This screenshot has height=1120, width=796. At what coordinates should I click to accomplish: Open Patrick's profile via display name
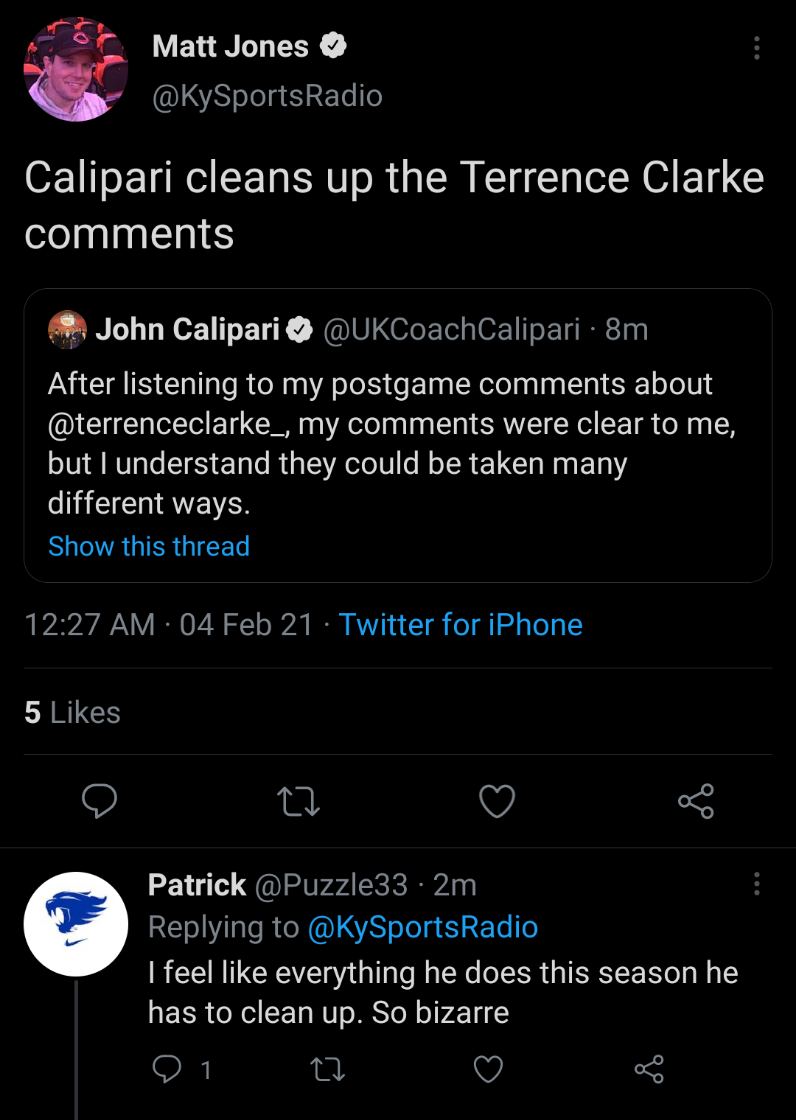pyautogui.click(x=197, y=885)
